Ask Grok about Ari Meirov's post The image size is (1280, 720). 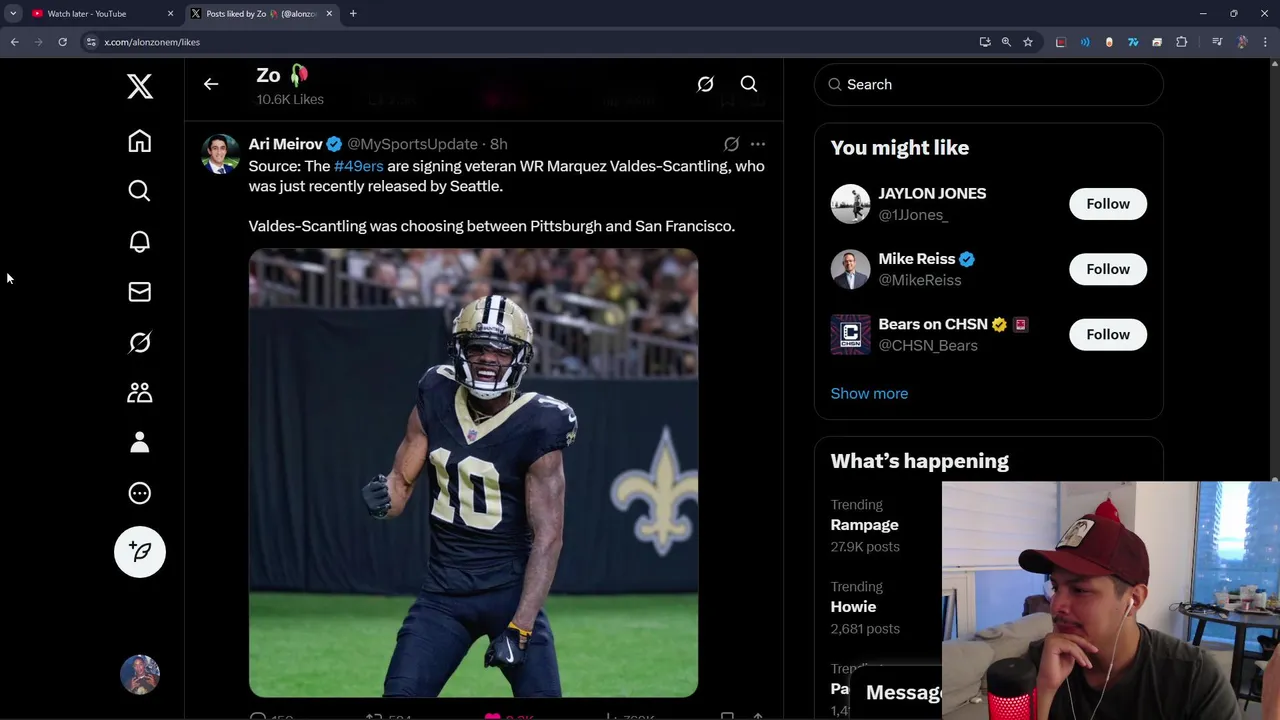[731, 144]
